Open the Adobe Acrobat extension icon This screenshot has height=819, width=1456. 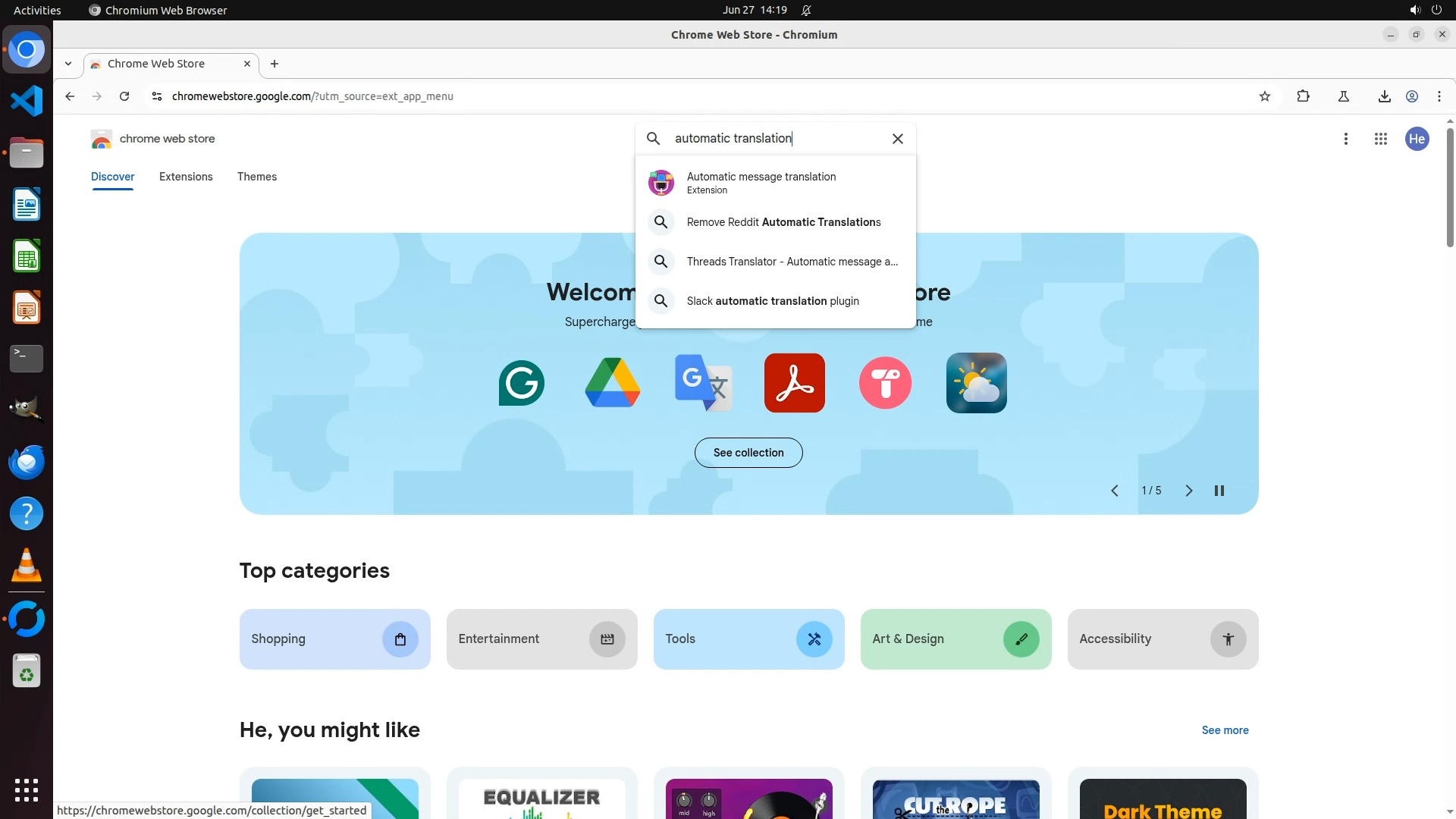(794, 383)
